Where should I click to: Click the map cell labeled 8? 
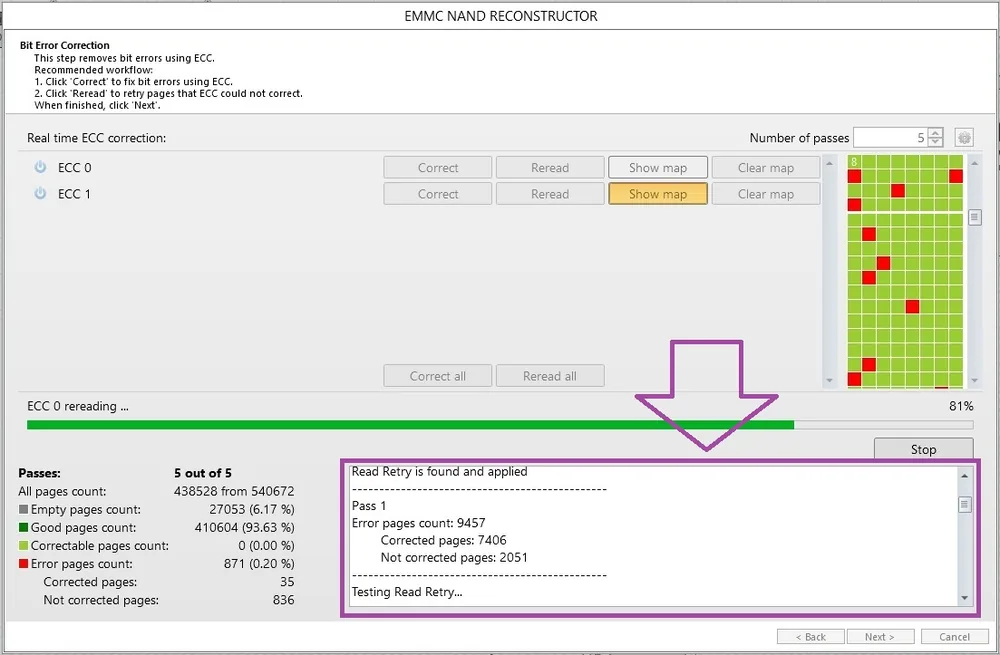point(854,161)
